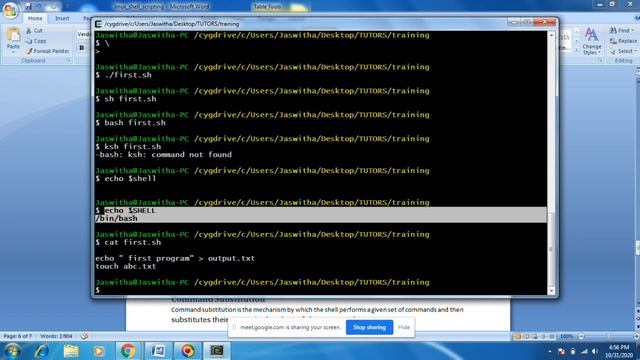This screenshot has width=640, height=360.
Task: Open the Change Styles dropdown
Action: click(591, 41)
